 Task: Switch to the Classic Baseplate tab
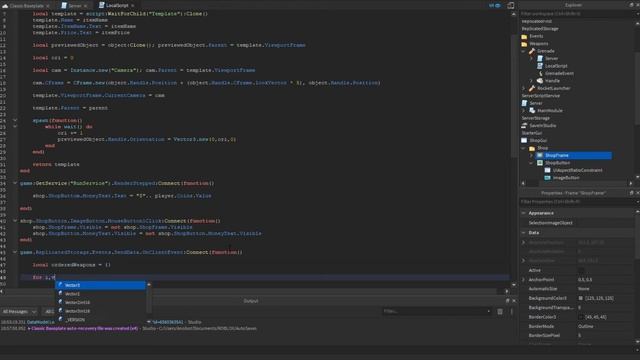pos(26,6)
